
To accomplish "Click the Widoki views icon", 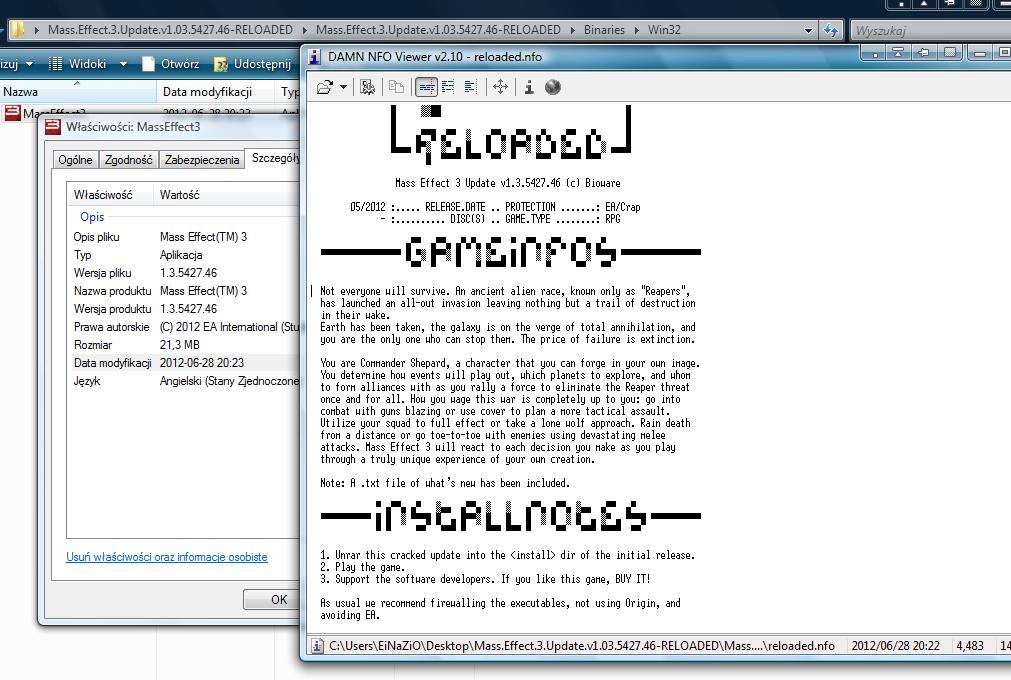I will tap(55, 64).
